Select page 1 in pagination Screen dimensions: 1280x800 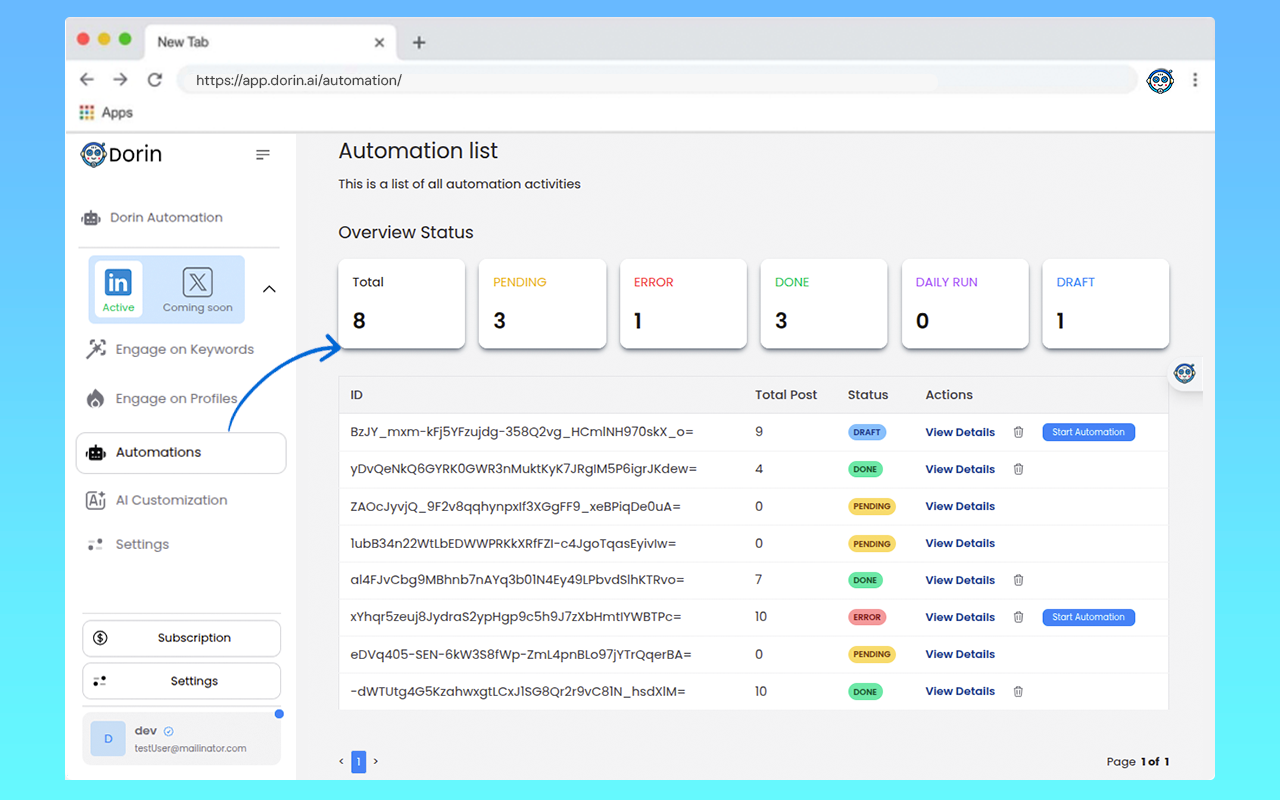click(358, 761)
